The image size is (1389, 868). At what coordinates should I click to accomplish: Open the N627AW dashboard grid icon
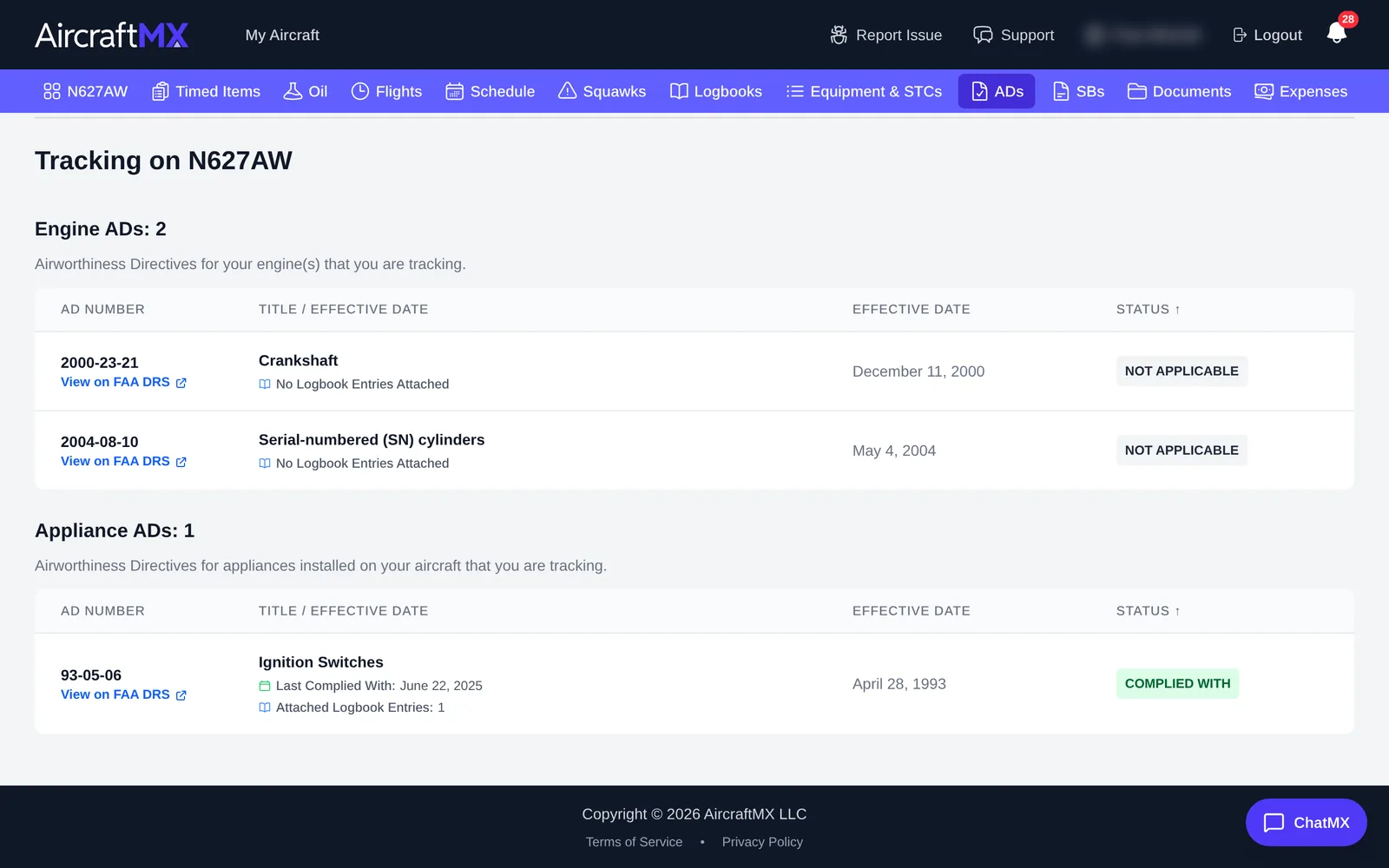click(52, 91)
